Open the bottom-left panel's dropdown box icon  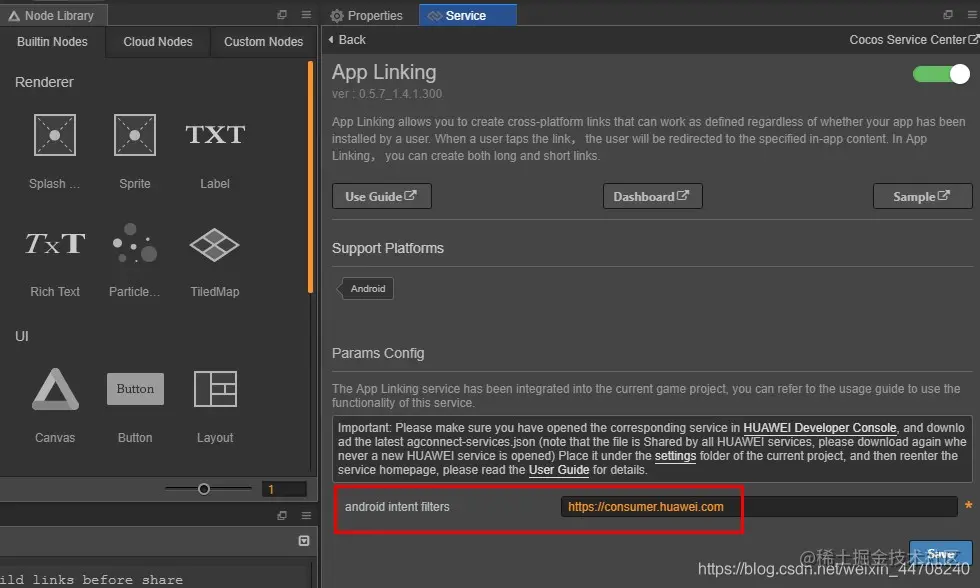(304, 541)
